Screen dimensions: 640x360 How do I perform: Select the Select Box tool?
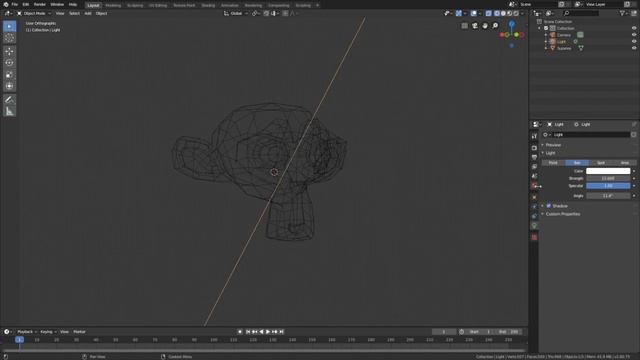9,27
